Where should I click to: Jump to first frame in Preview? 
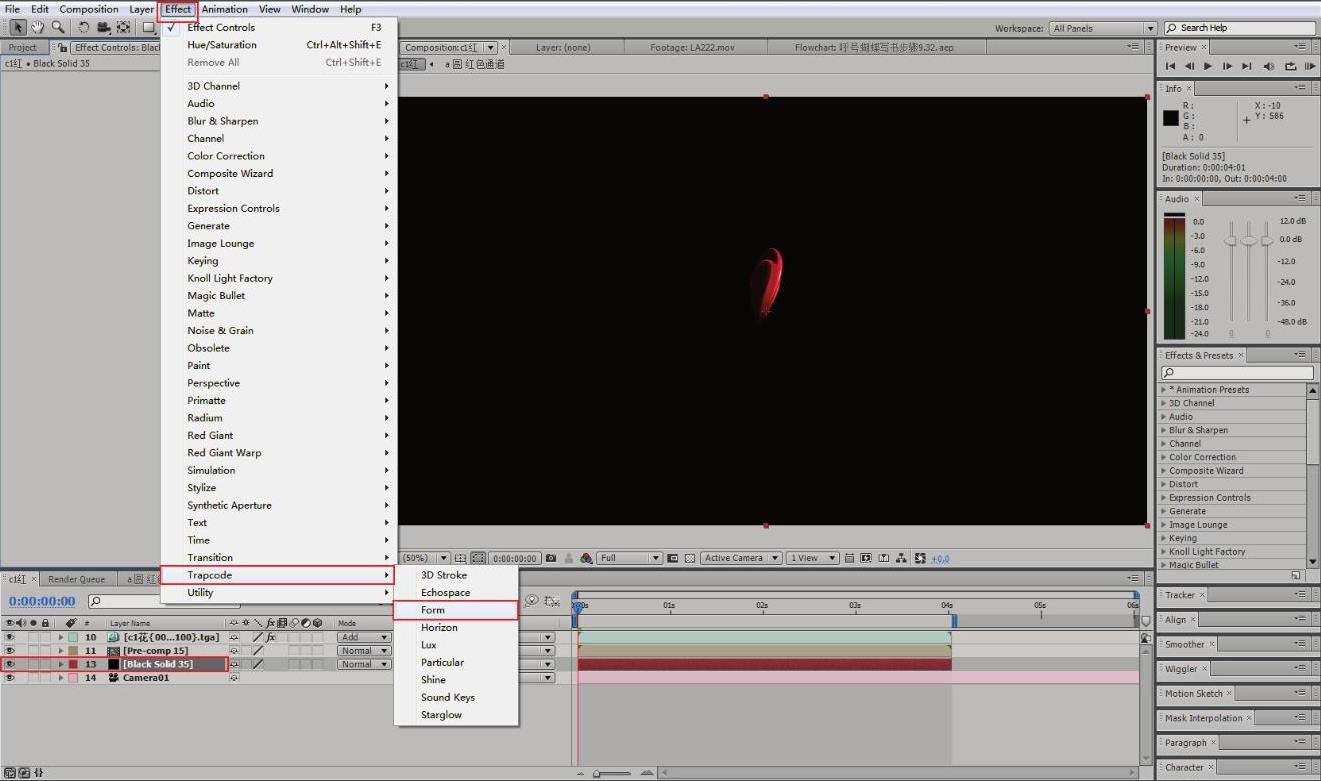click(x=1170, y=66)
